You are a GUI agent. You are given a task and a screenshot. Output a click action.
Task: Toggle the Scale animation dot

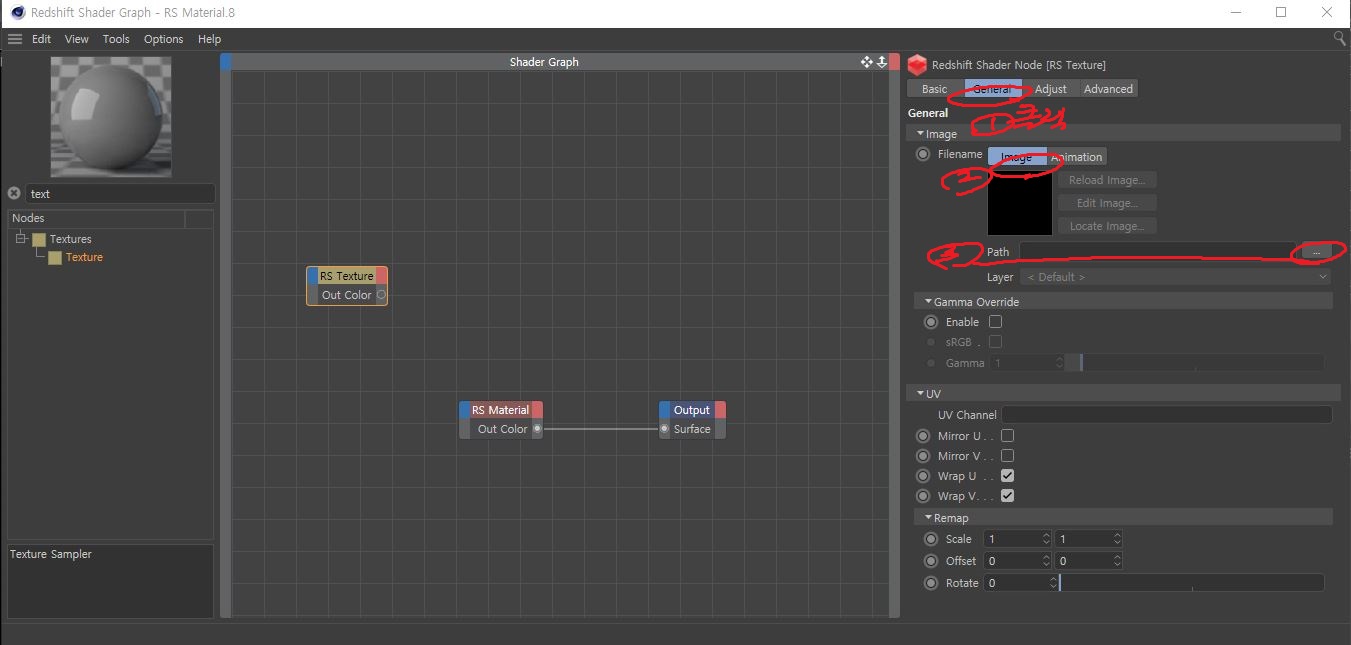click(931, 539)
